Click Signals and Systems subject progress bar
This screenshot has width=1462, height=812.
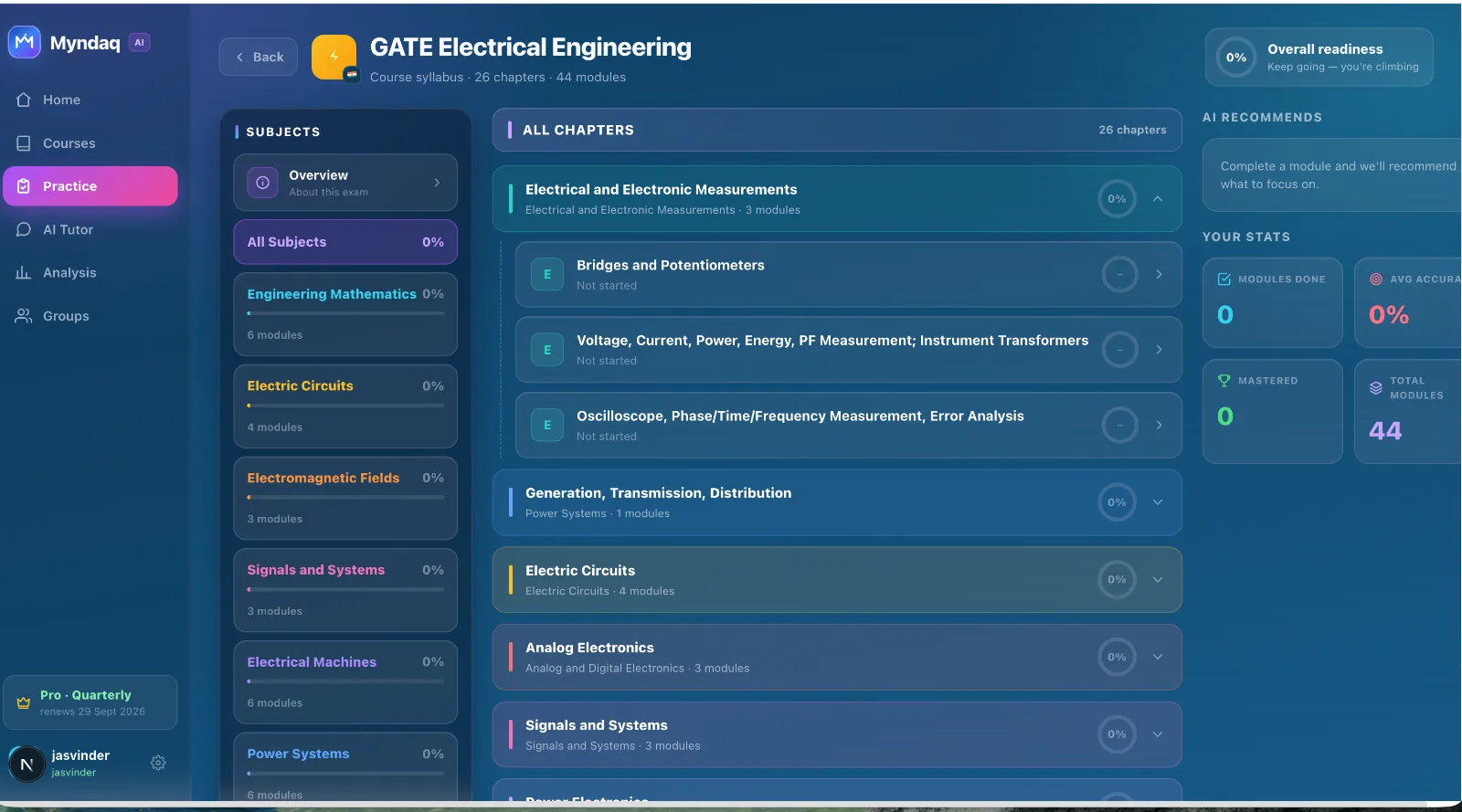[x=345, y=589]
